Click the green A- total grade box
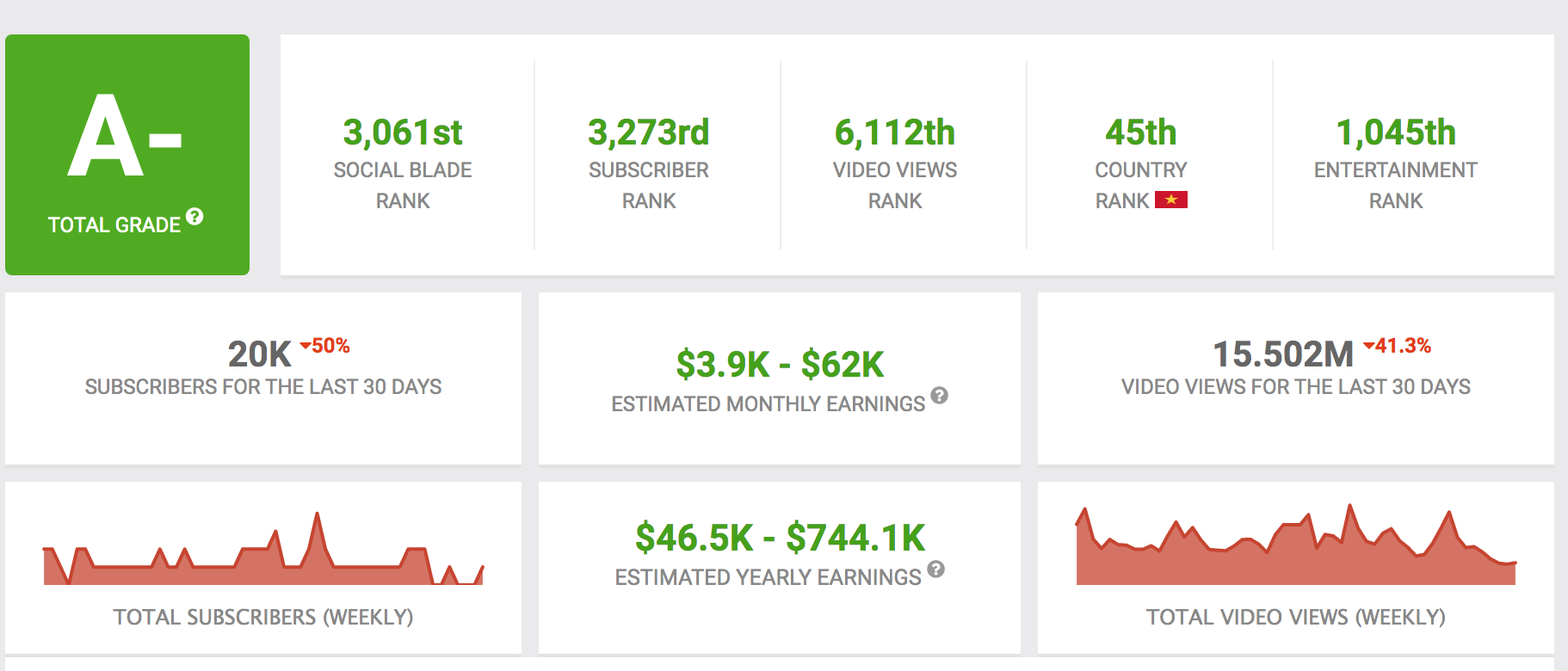The width and height of the screenshot is (1568, 671). coord(127,155)
